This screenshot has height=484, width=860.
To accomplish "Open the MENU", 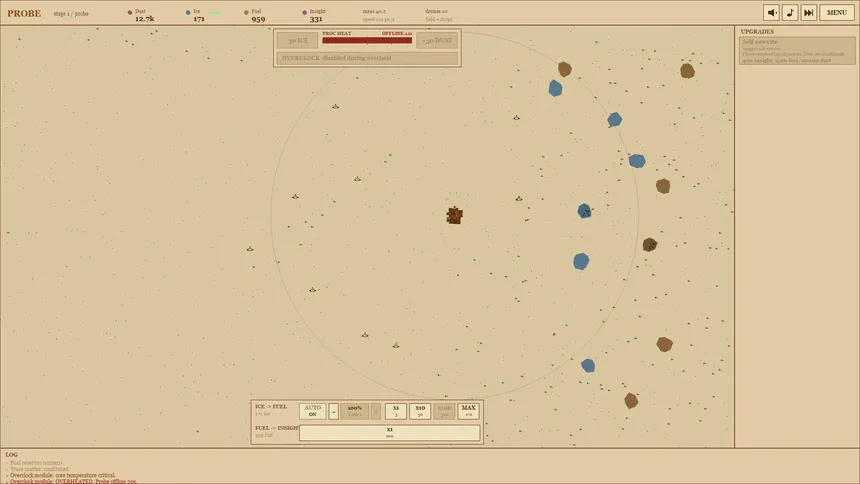I will tap(837, 13).
